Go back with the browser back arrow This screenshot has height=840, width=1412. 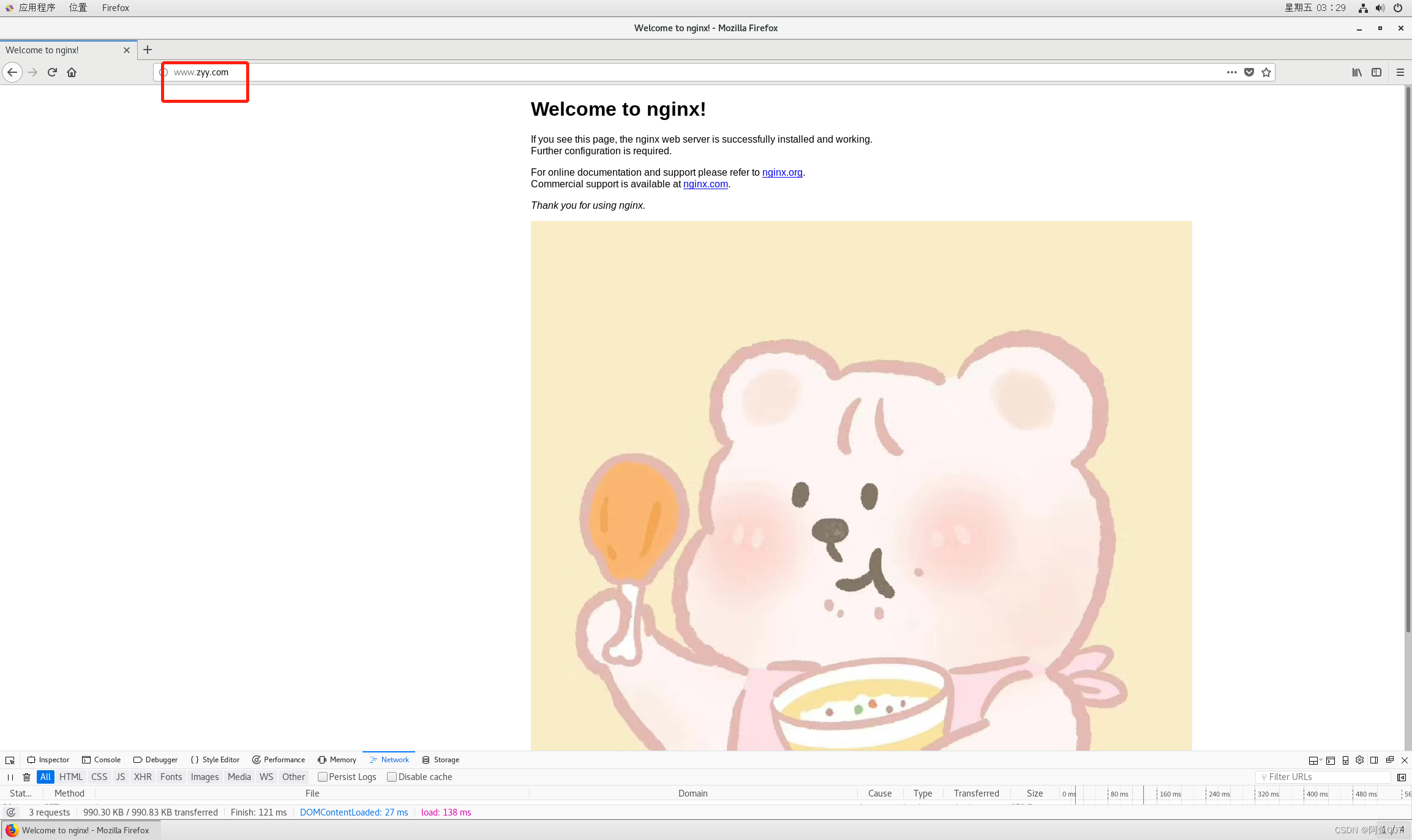(12, 72)
